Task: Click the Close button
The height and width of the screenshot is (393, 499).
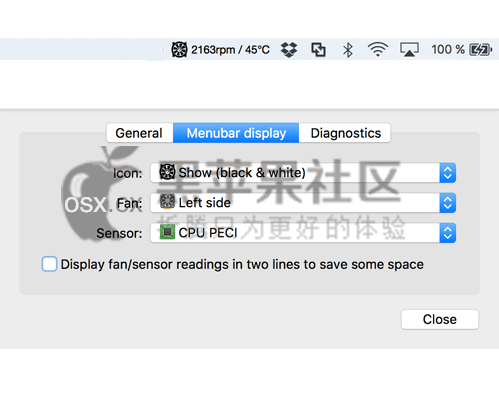Action: click(440, 319)
